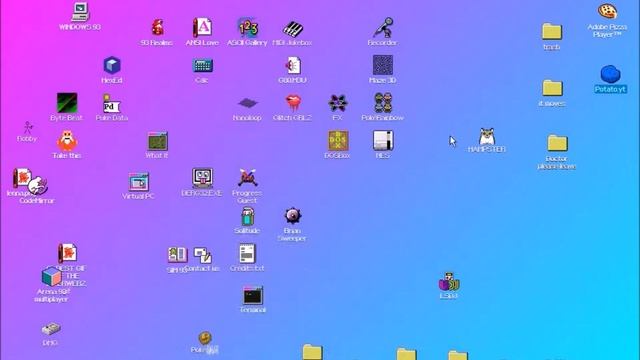Open the Contact us icon

(x=203, y=256)
